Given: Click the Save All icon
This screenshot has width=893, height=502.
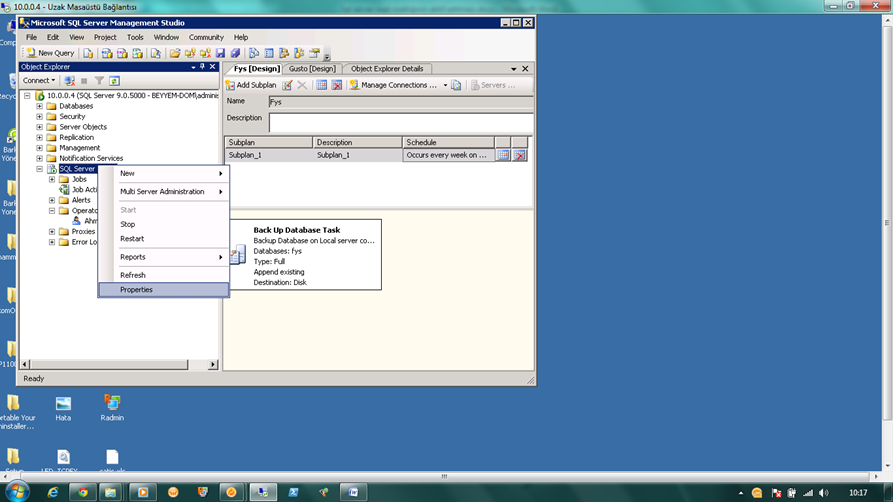Looking at the screenshot, I should [235, 53].
